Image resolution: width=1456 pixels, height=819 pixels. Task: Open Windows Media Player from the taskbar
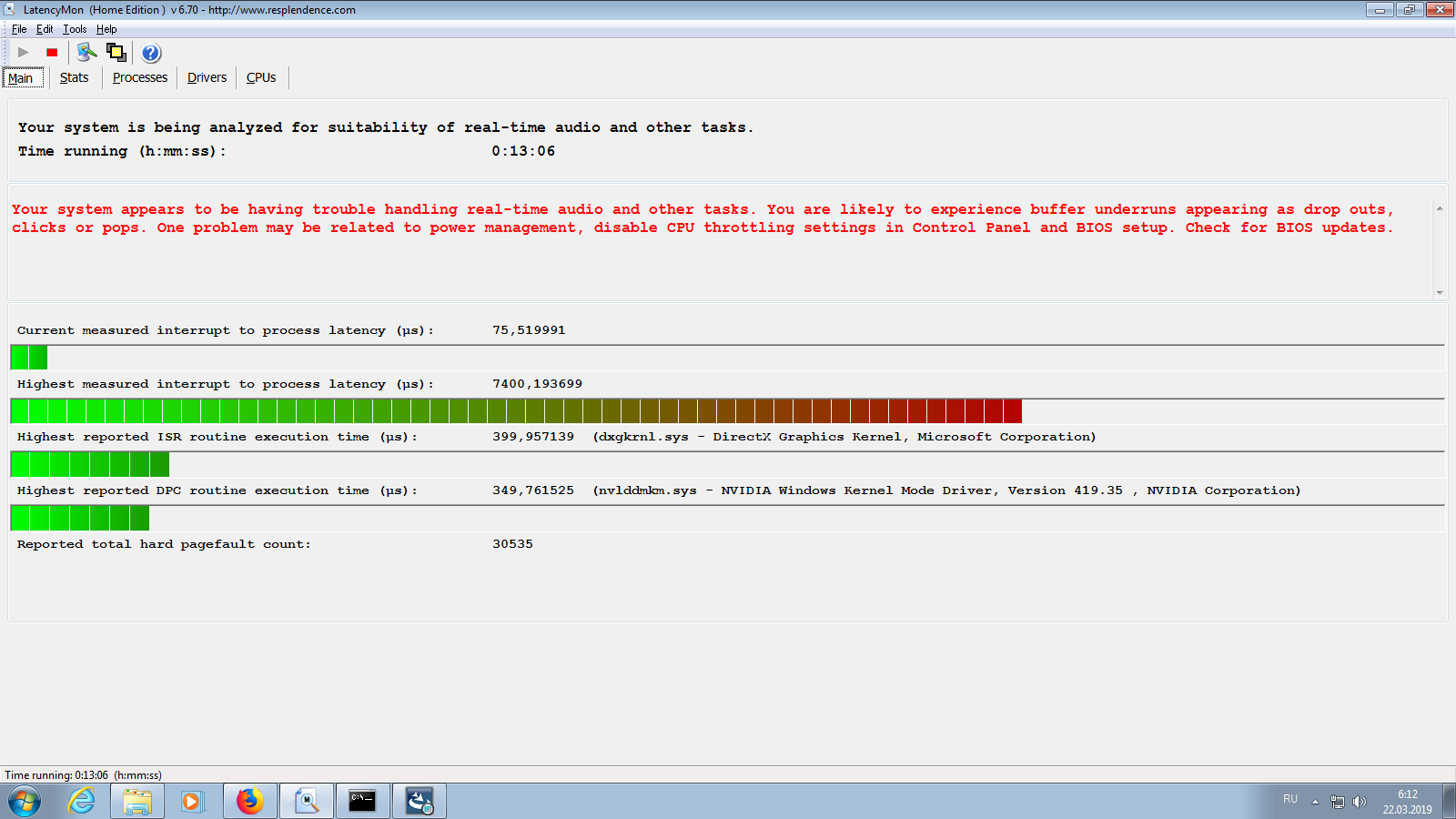pos(193,802)
